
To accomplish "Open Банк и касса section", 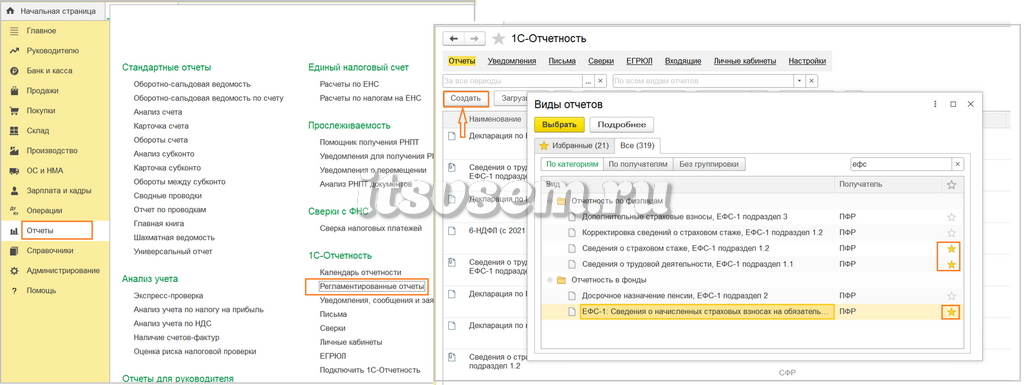I will [49, 70].
